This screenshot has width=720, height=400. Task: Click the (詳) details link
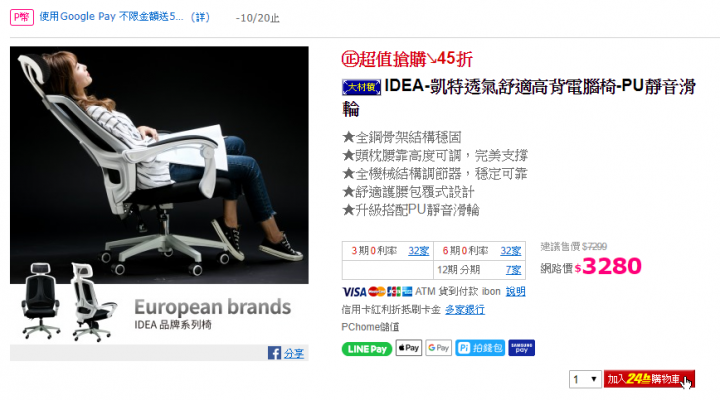pos(200,17)
